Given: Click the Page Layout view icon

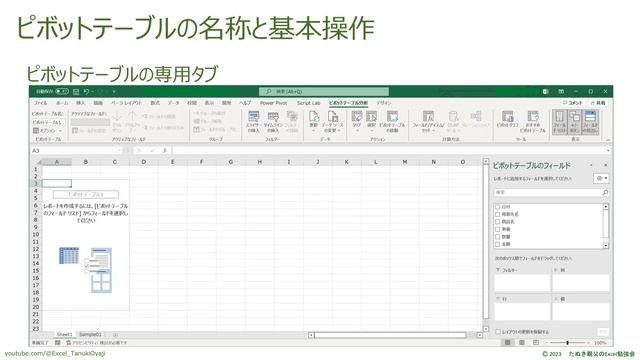Looking at the screenshot, I should 522,342.
